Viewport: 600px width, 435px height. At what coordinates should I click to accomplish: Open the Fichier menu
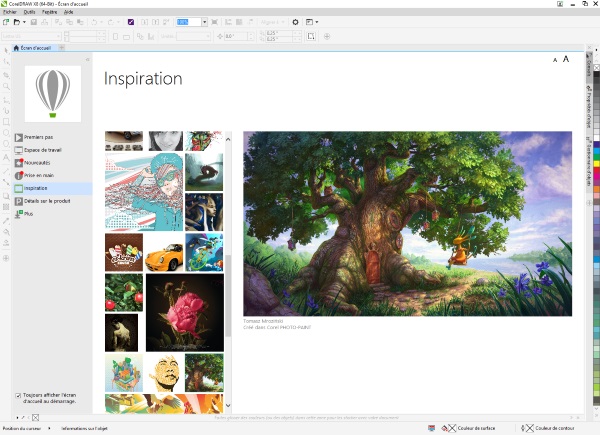(10, 12)
